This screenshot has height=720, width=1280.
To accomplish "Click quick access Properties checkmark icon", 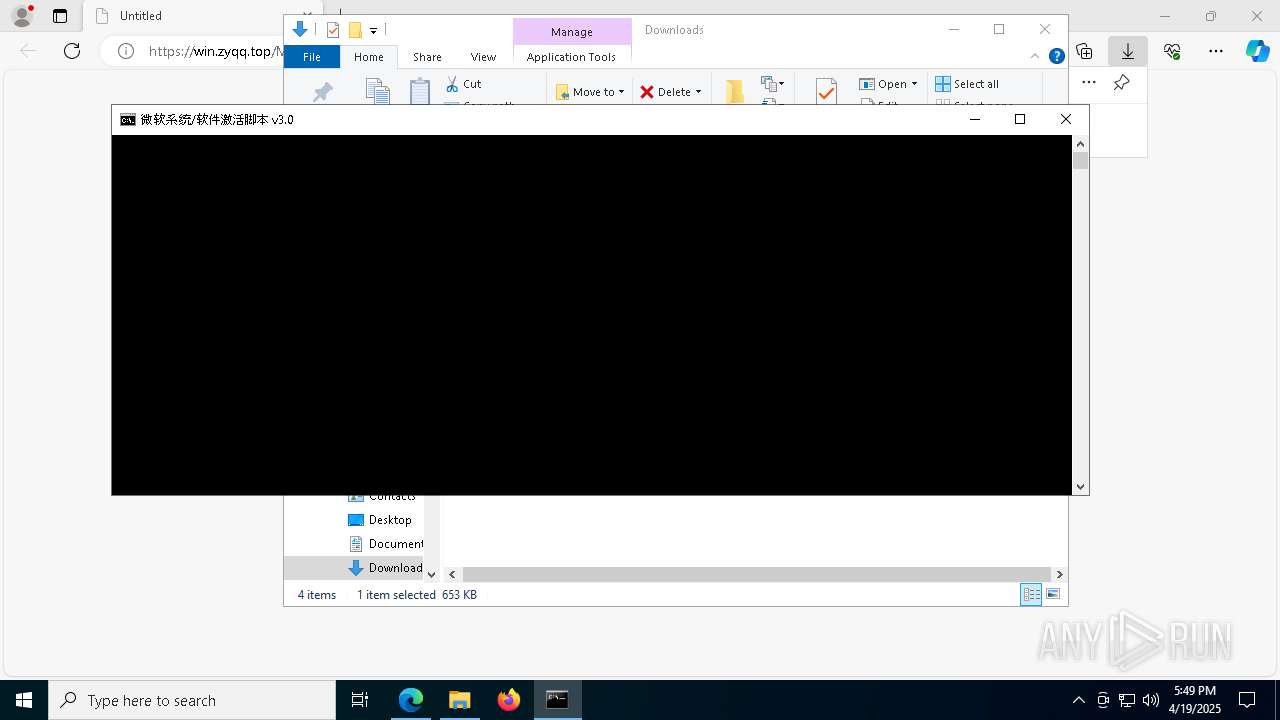I will click(x=333, y=30).
